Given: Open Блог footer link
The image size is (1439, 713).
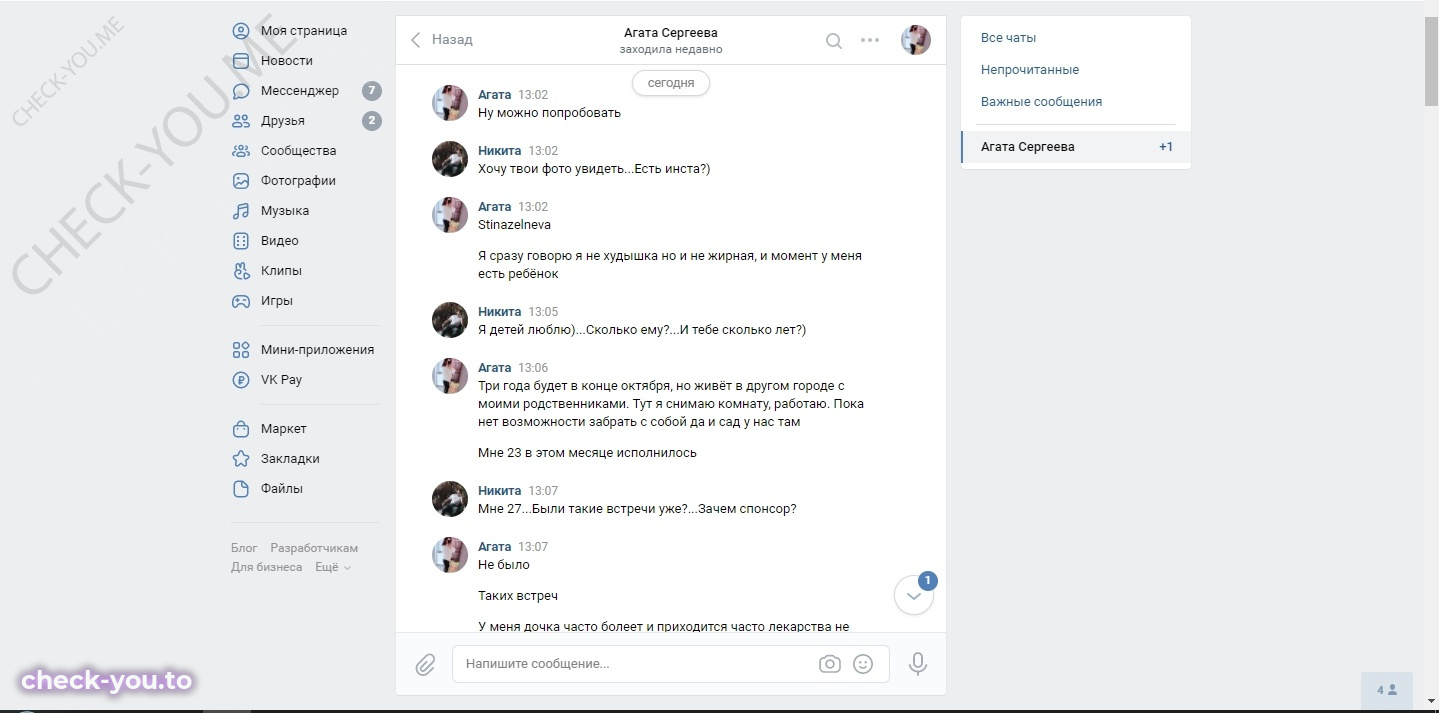Looking at the screenshot, I should coord(244,548).
